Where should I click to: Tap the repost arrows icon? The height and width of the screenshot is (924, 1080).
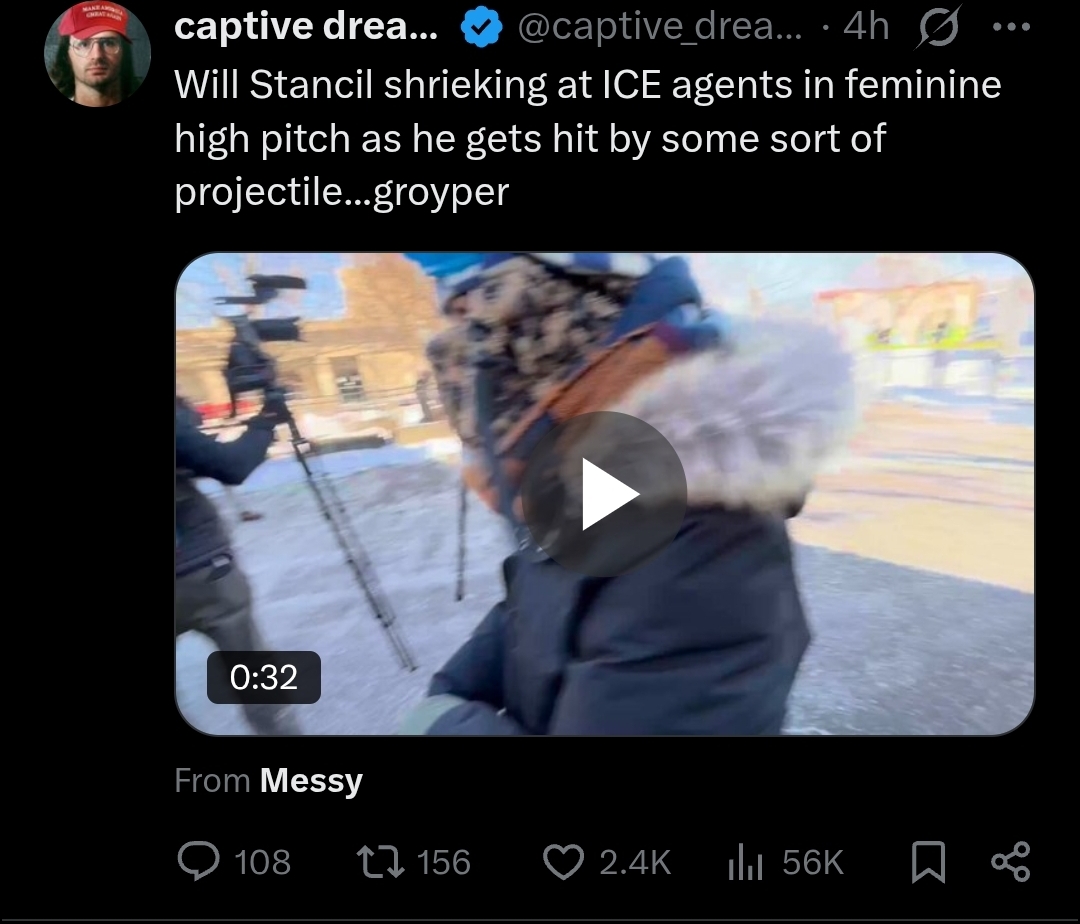click(380, 862)
